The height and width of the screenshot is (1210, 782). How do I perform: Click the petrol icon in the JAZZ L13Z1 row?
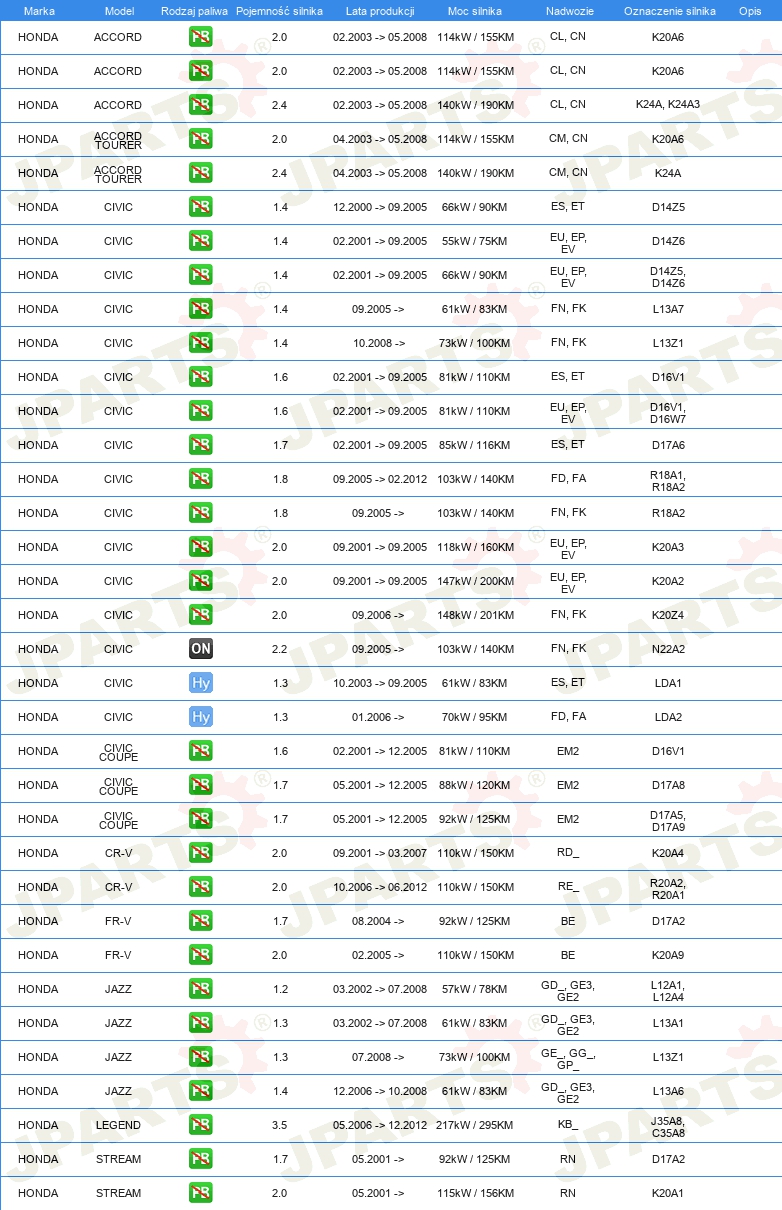[201, 1057]
